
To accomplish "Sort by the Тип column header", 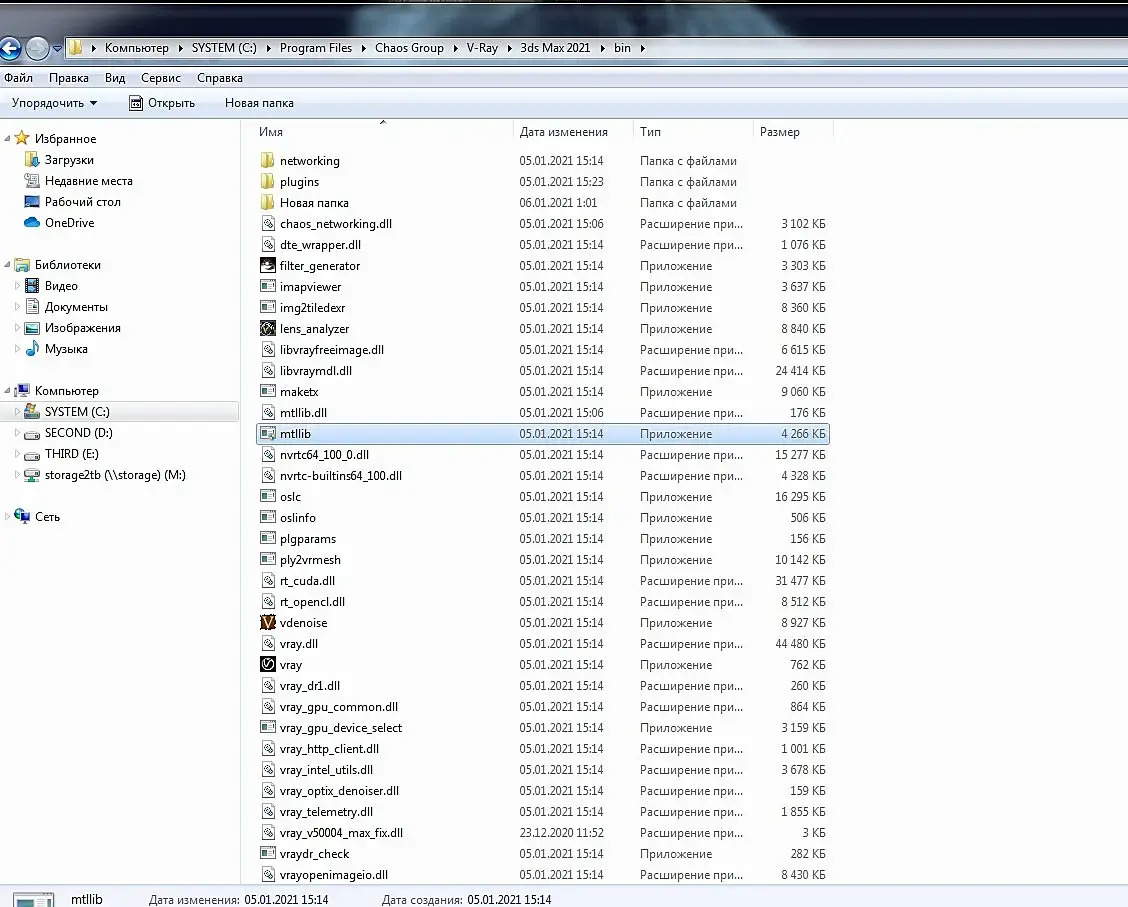I will click(x=693, y=132).
